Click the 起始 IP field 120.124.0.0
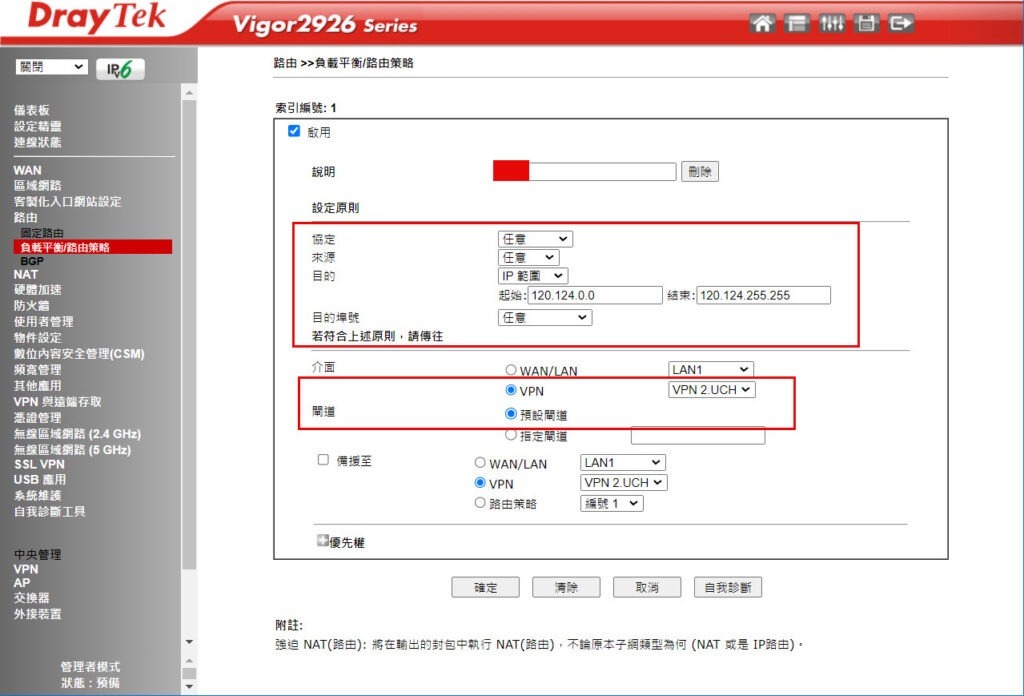Screen dimensions: 1024x696 595,295
